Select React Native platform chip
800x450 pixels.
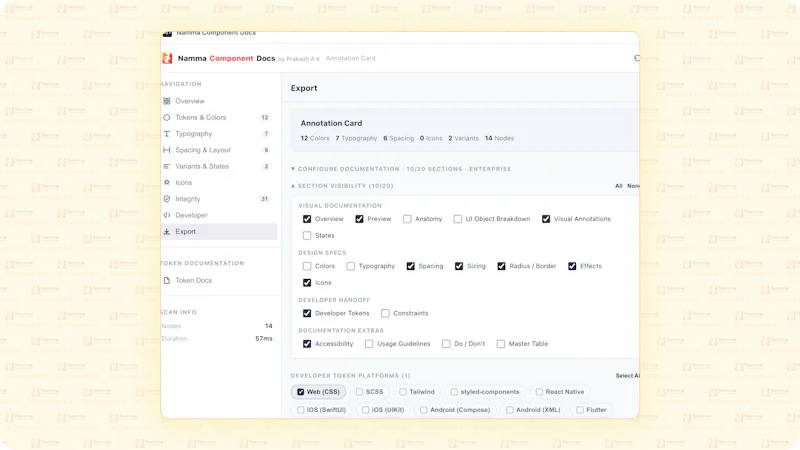point(560,392)
